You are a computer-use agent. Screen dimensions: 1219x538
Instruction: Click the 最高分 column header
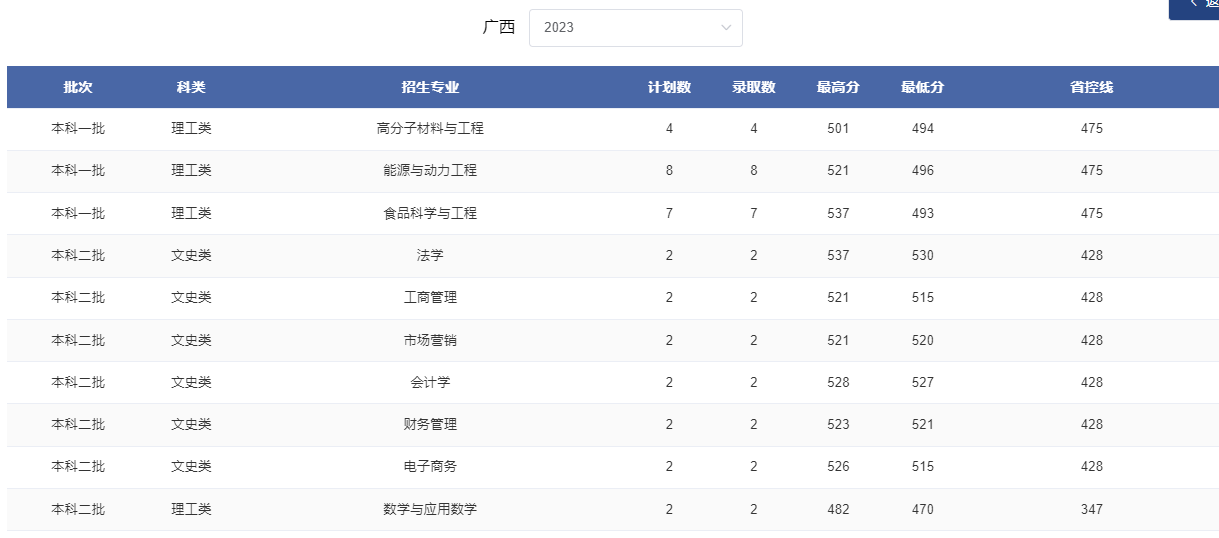pyautogui.click(x=838, y=87)
